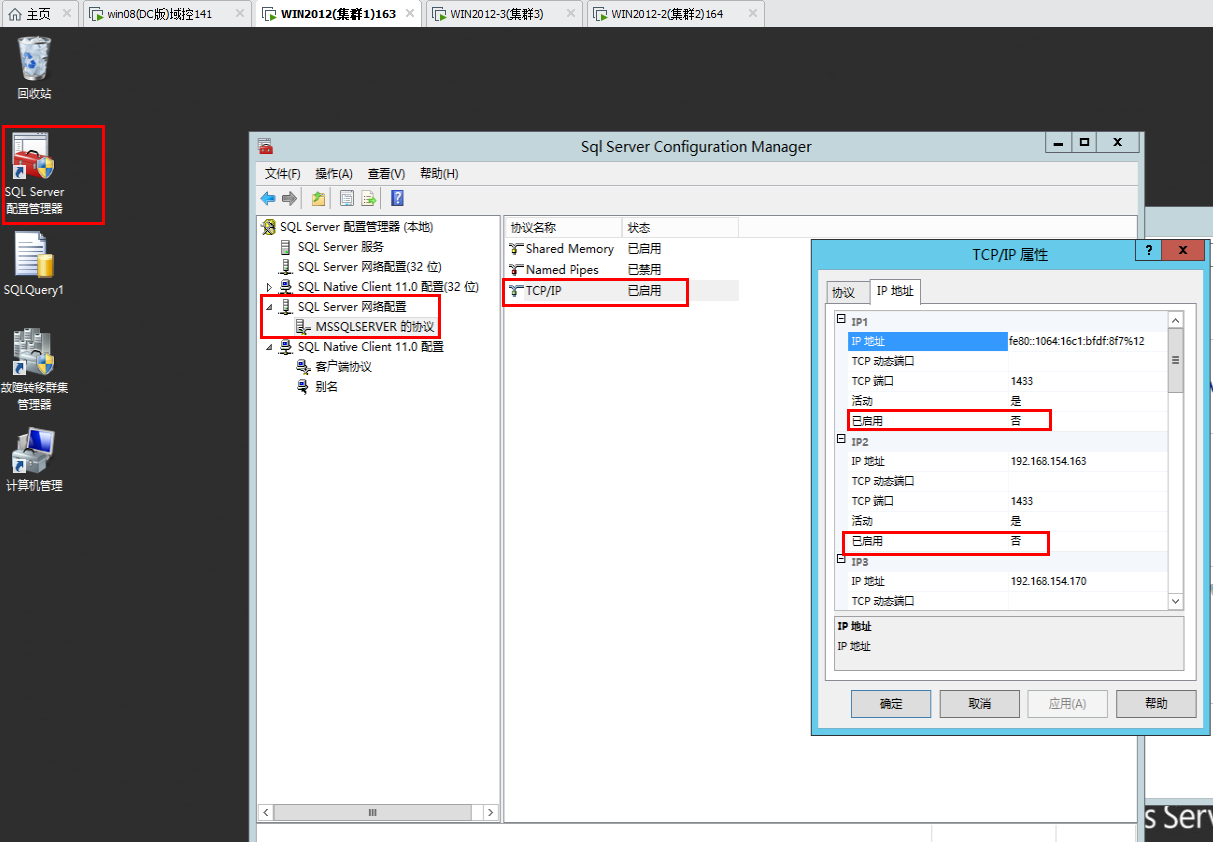Image resolution: width=1213 pixels, height=842 pixels.
Task: Open the 查看(V) menu
Action: tap(386, 173)
